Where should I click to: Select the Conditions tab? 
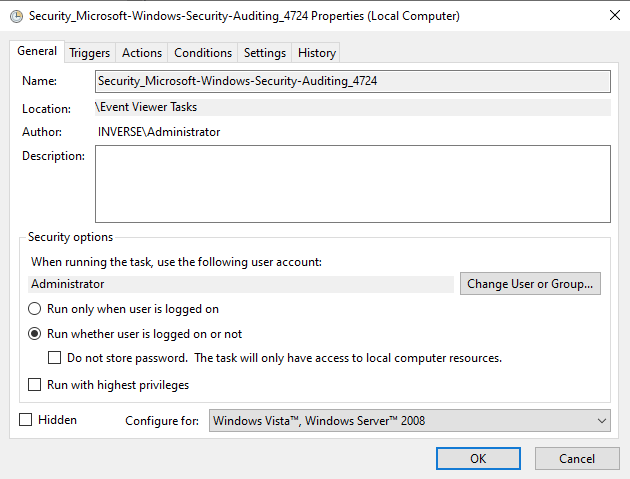pyautogui.click(x=202, y=53)
